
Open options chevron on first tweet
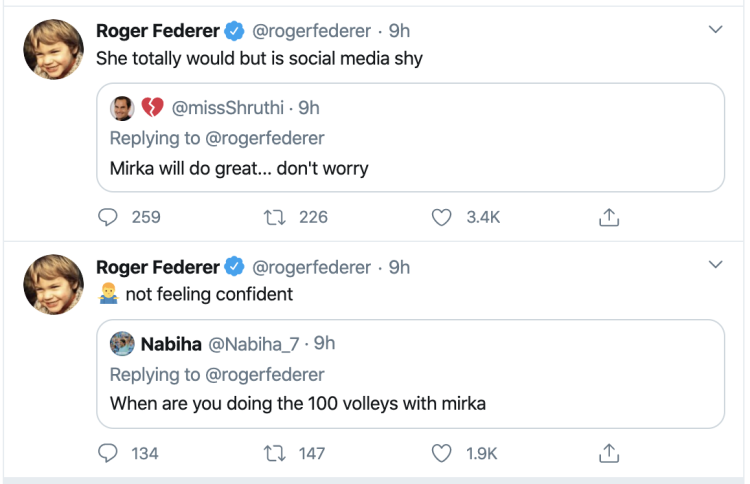715,30
